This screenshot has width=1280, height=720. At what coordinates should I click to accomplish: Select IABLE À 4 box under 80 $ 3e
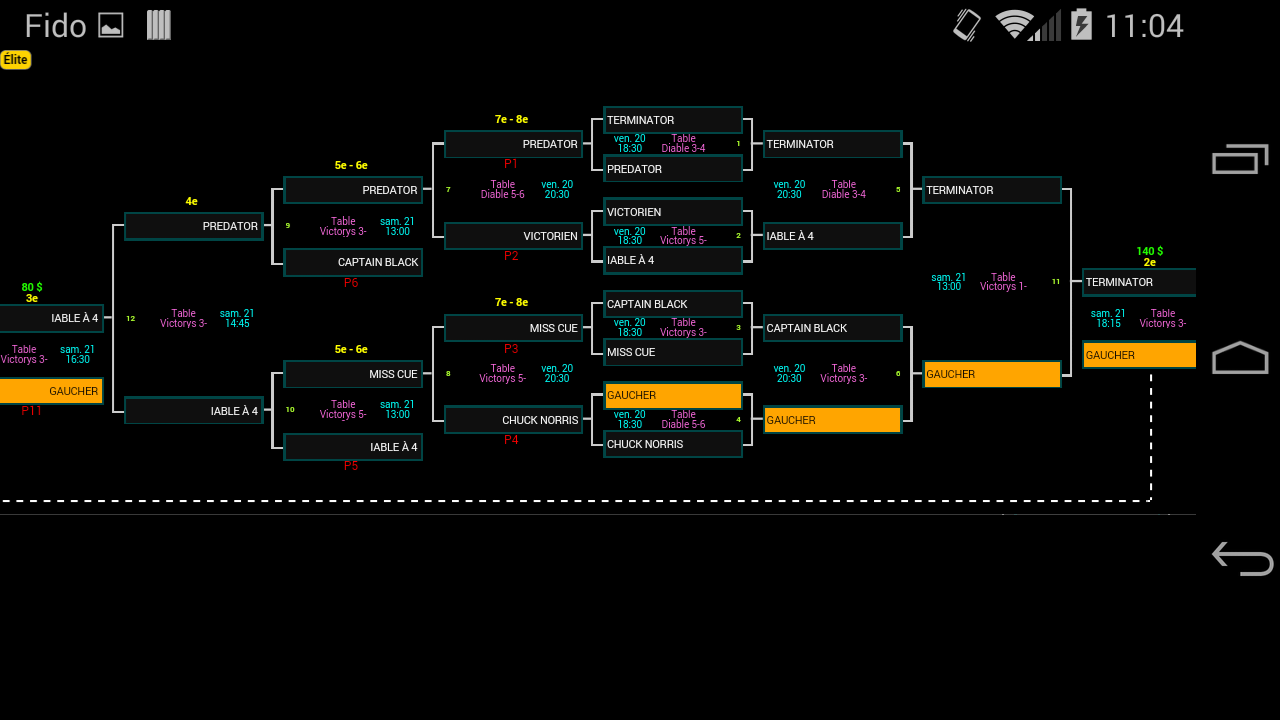coord(51,318)
